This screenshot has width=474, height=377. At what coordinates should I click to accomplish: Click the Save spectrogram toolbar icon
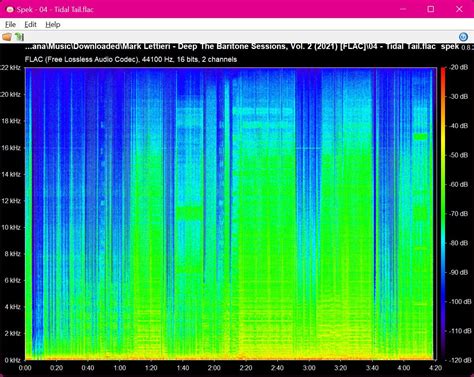pyautogui.click(x=19, y=37)
